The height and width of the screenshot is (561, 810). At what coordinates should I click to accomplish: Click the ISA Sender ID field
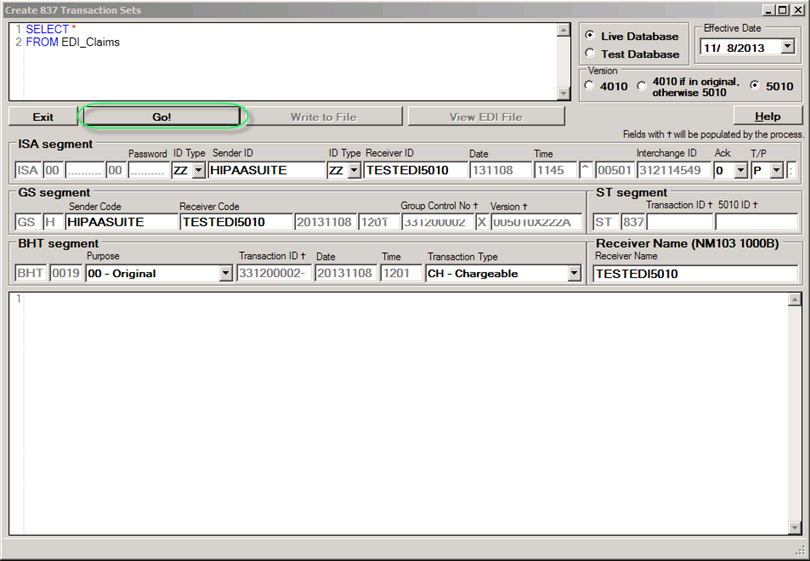(265, 171)
